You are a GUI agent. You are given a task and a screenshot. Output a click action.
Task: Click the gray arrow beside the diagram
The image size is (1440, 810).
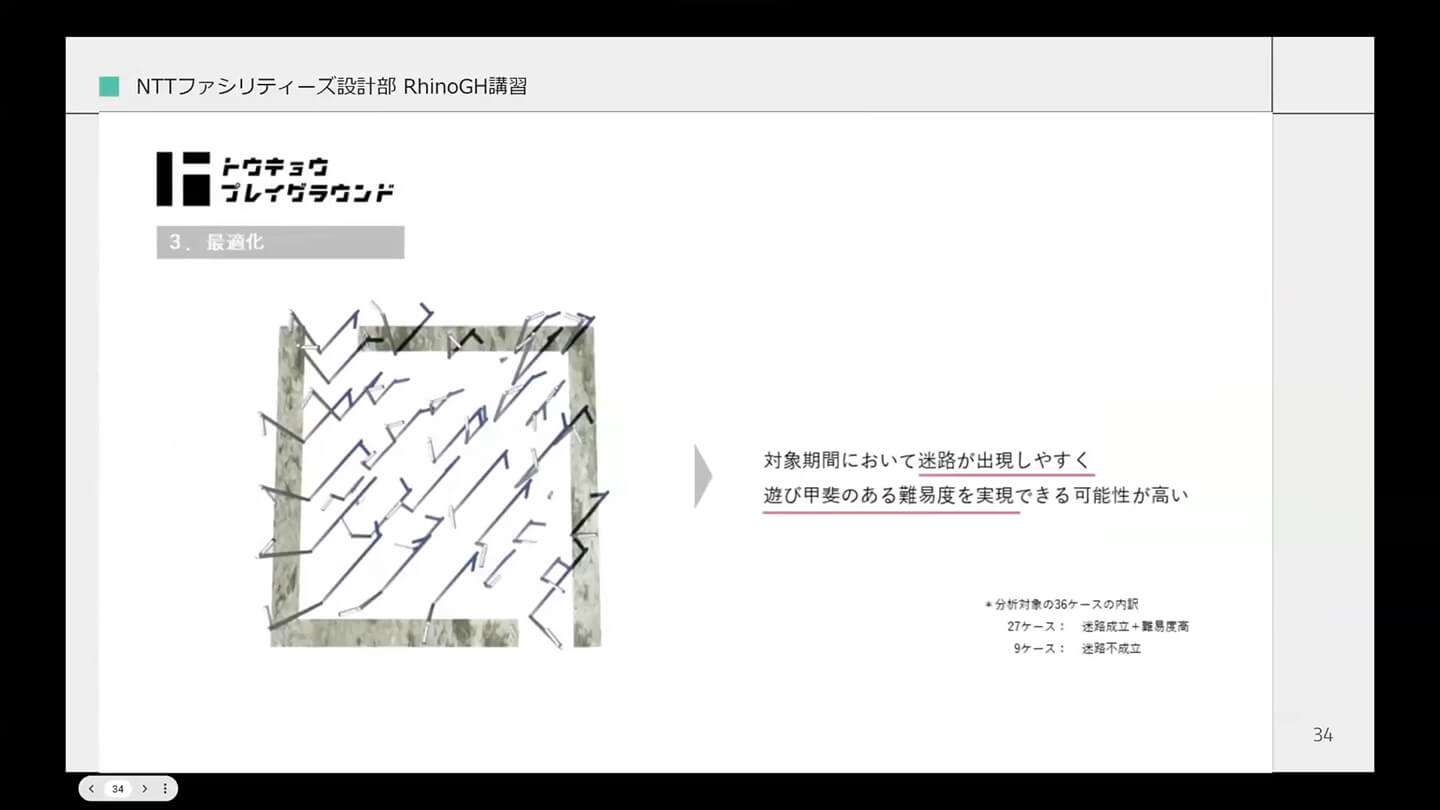pyautogui.click(x=703, y=477)
